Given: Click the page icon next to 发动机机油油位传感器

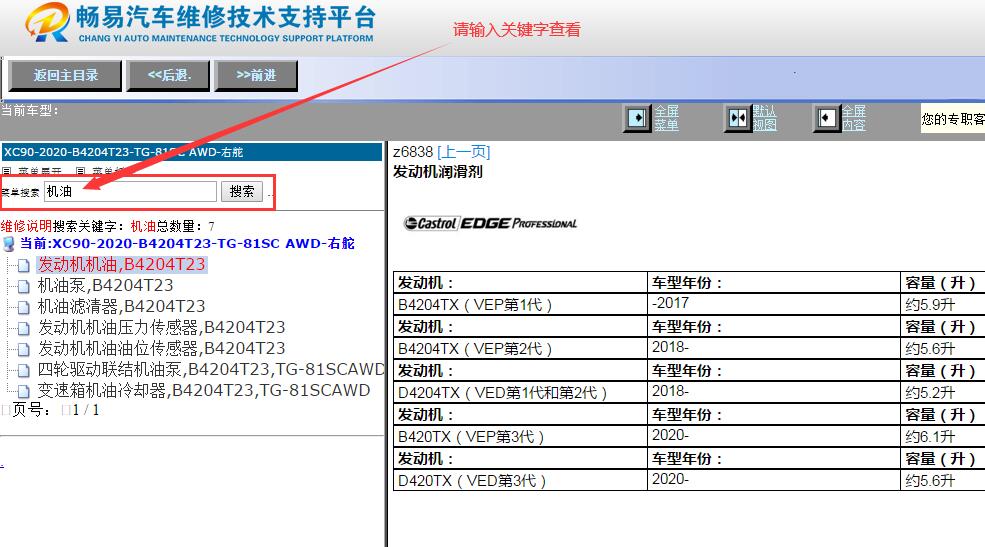Looking at the screenshot, I should click(x=23, y=349).
